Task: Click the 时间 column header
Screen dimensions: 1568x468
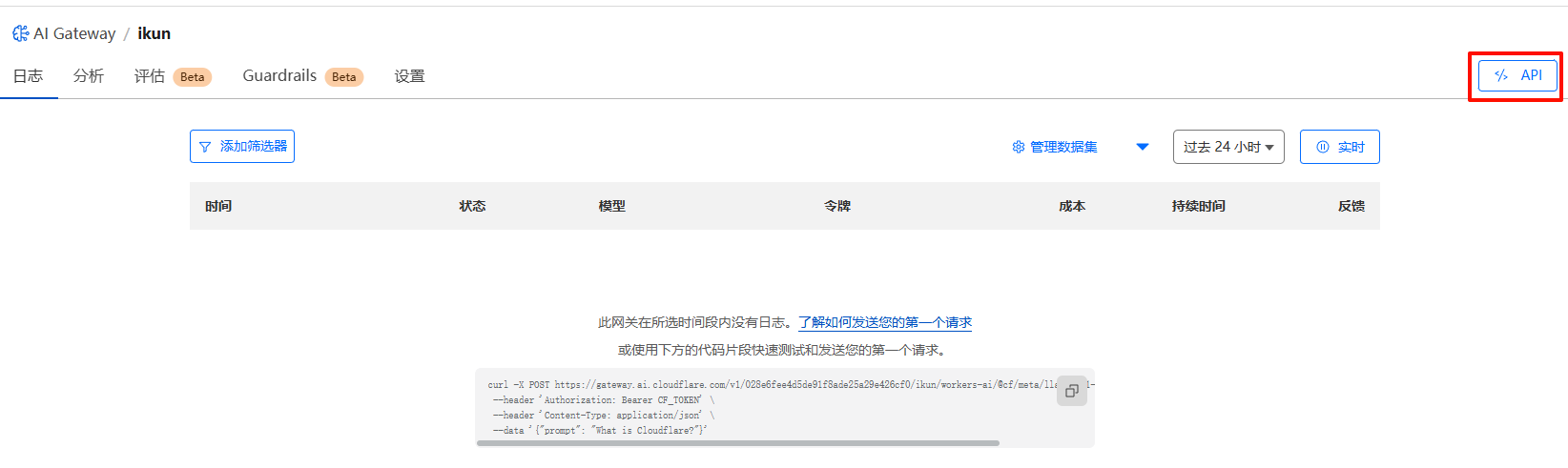Action: tap(218, 206)
